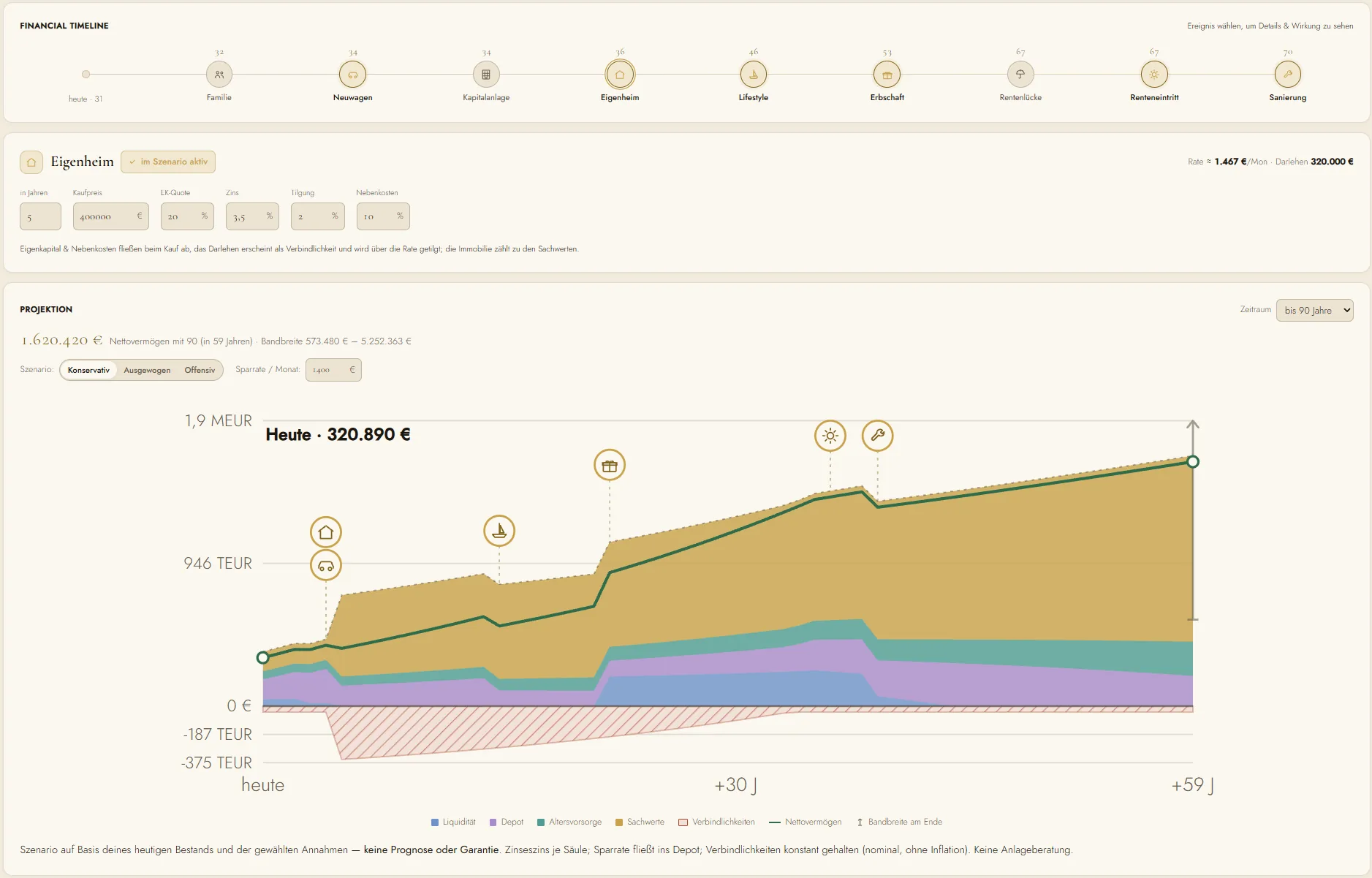This screenshot has width=1372, height=878.
Task: Edit the 'in Jahren' field
Action: pos(40,216)
